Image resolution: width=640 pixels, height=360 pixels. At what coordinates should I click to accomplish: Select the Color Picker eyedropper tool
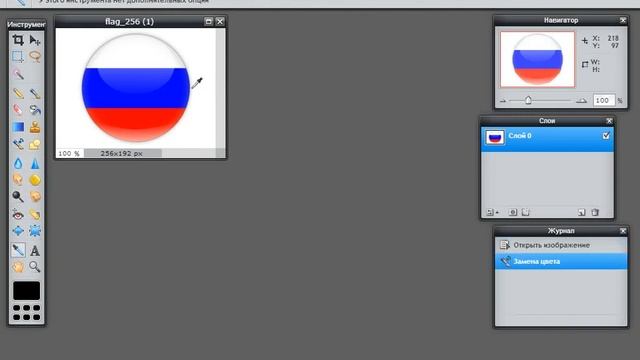[18, 250]
